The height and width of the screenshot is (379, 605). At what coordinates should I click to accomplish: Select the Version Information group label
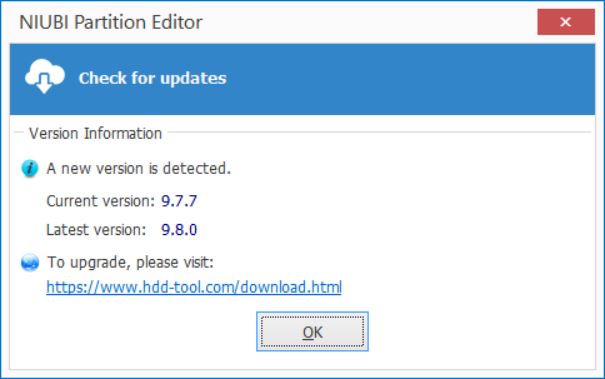click(x=96, y=134)
